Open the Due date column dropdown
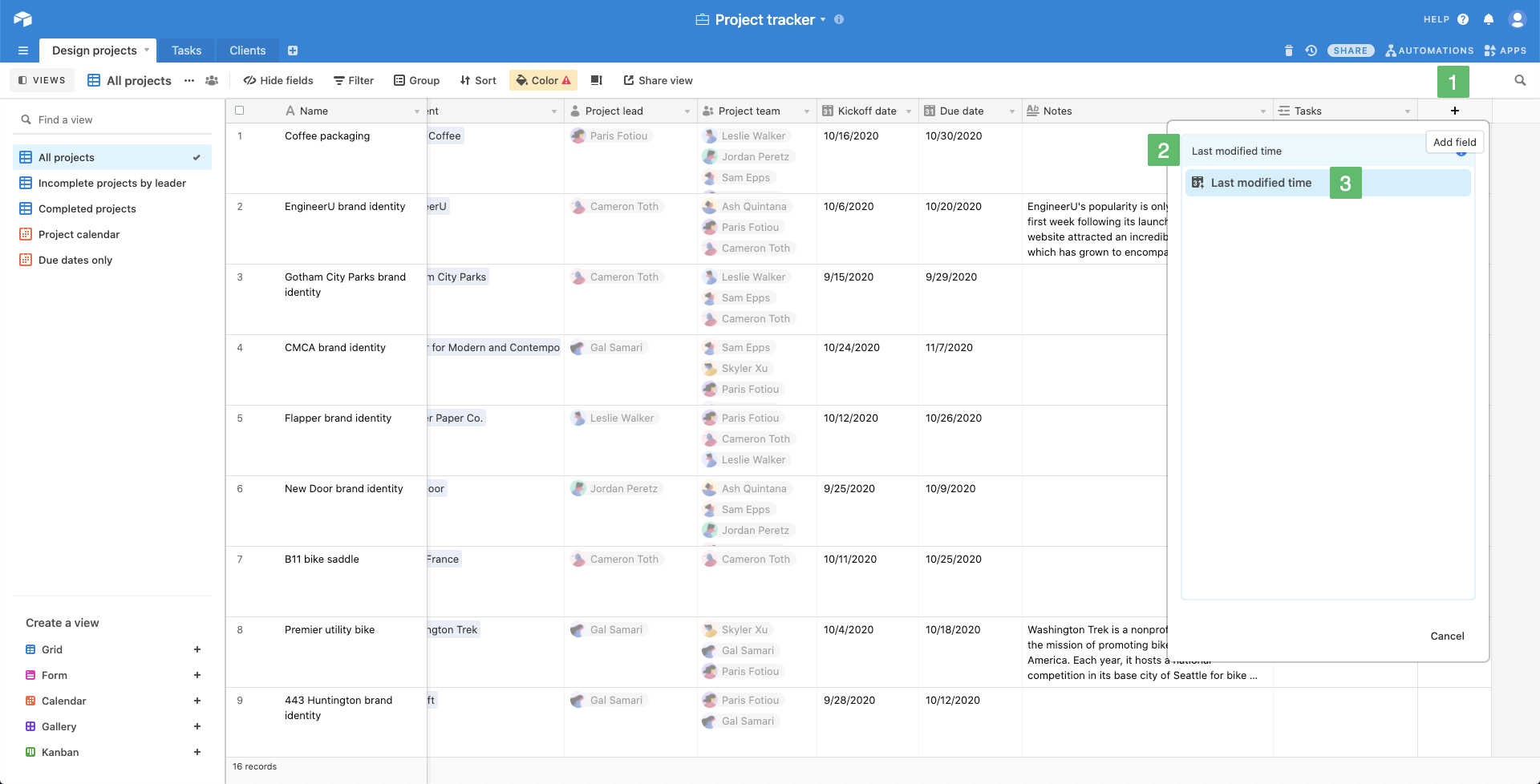 pos(1011,111)
